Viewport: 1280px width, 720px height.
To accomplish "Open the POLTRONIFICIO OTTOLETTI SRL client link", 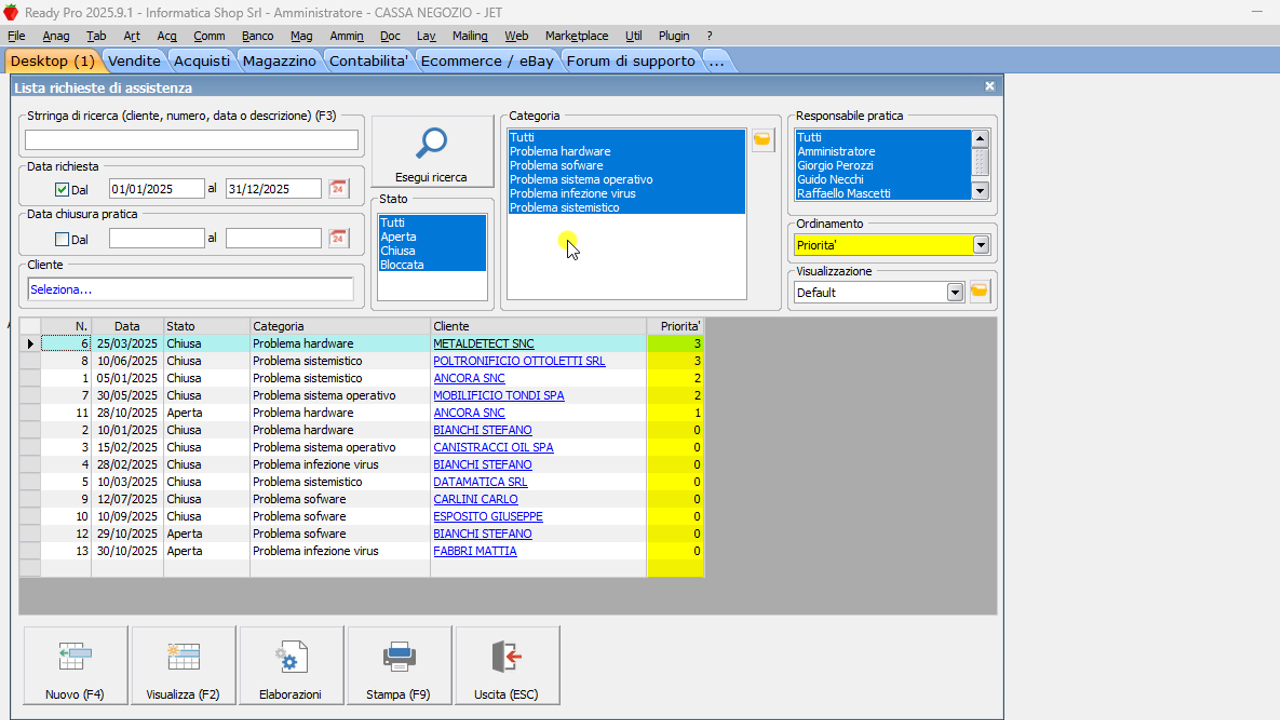I will coord(518,361).
